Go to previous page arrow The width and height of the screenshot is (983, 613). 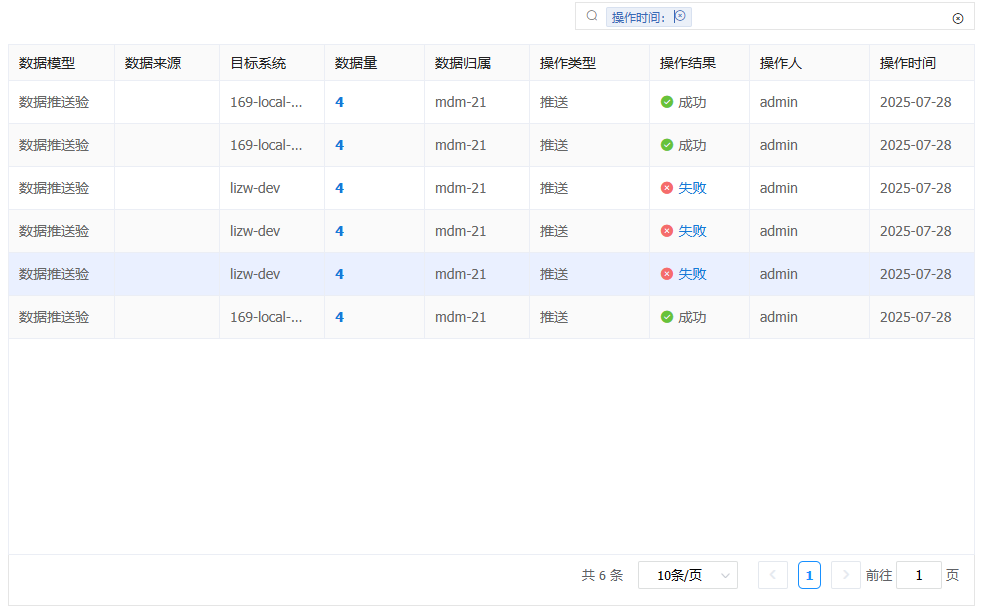tap(772, 575)
